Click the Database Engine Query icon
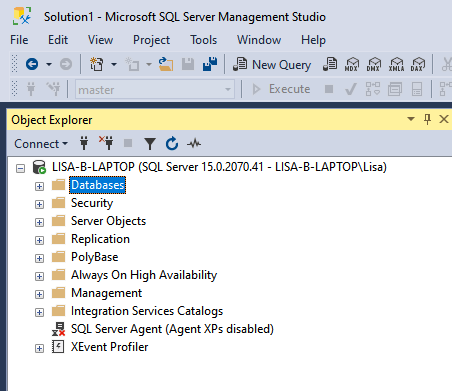 [x=330, y=64]
